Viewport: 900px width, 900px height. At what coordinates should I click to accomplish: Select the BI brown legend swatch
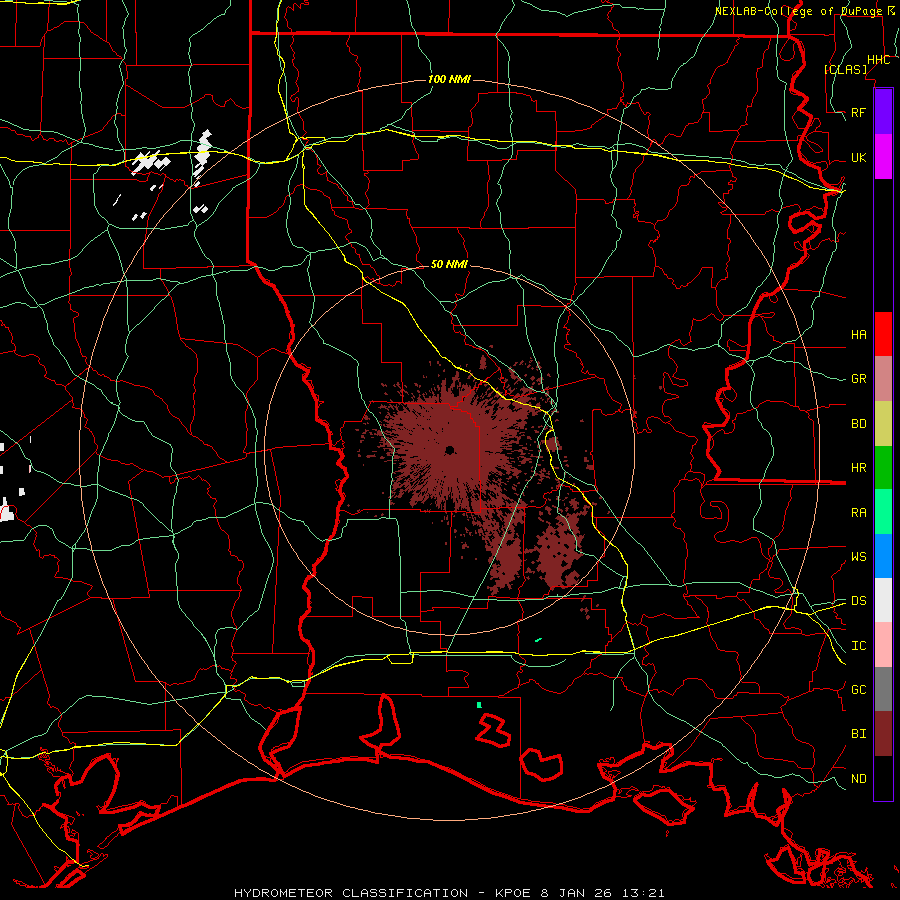coord(883,734)
